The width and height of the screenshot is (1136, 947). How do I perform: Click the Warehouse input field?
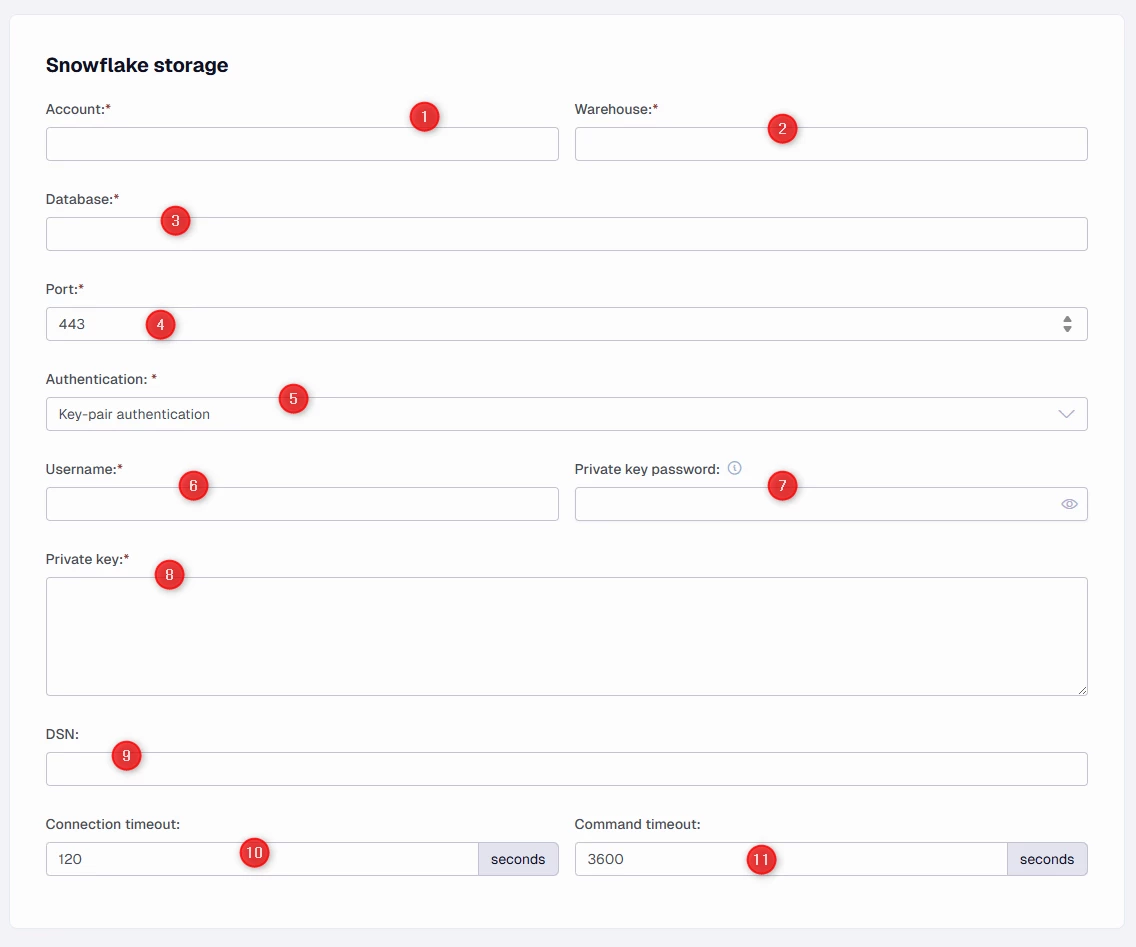pyautogui.click(x=831, y=144)
